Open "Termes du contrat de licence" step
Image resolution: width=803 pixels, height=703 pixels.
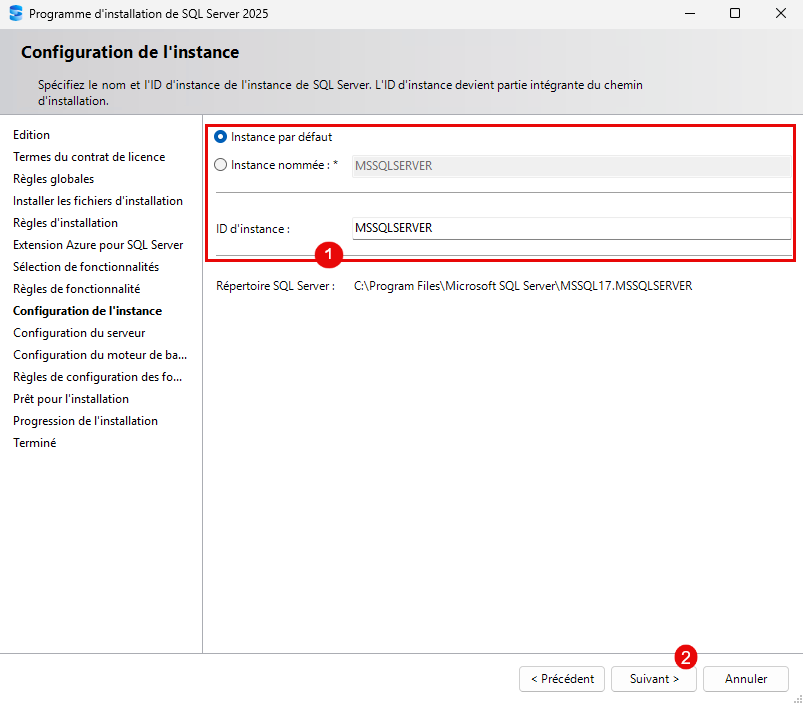coord(89,157)
